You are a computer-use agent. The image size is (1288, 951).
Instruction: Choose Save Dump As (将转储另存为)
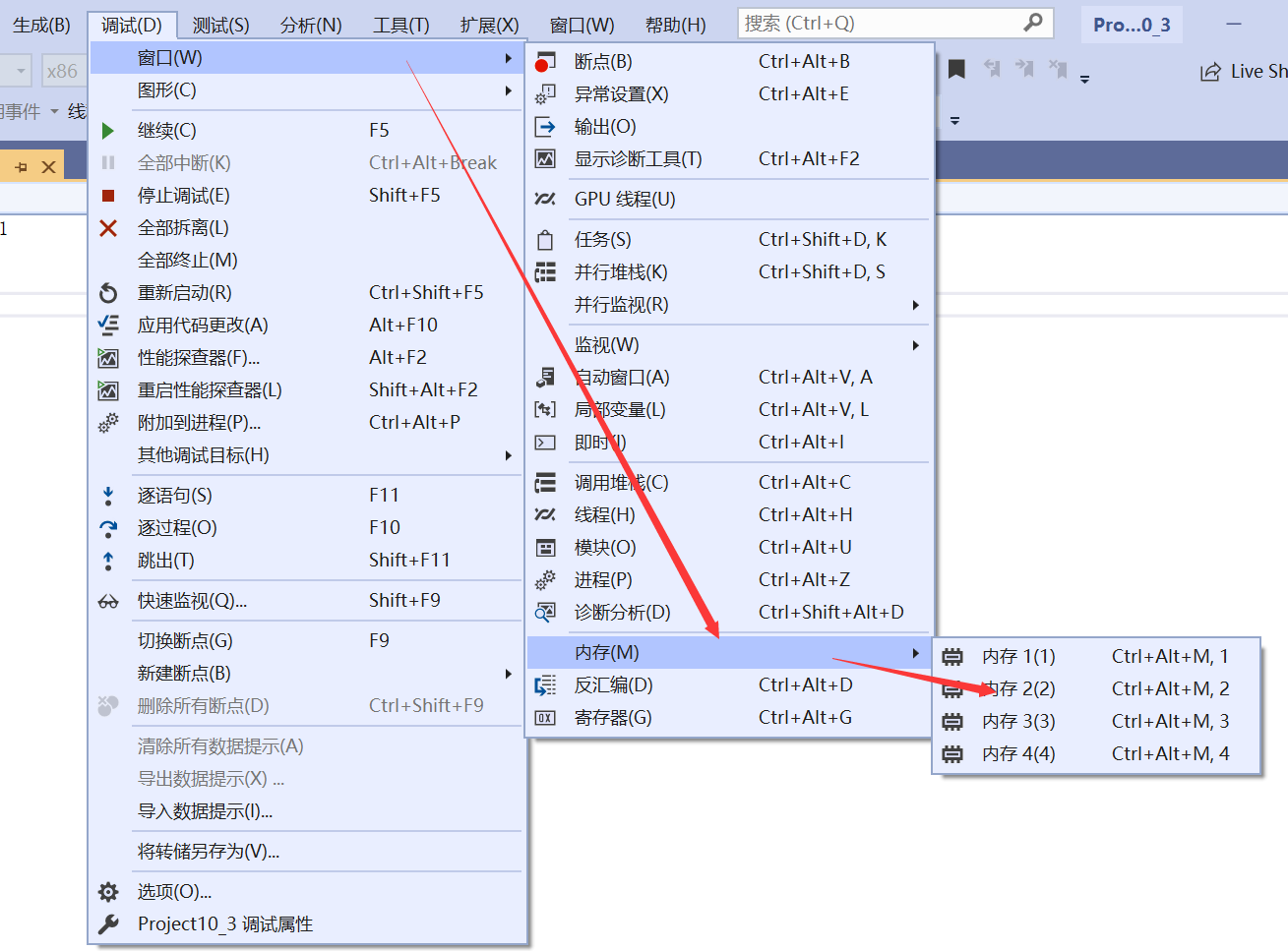[308, 852]
